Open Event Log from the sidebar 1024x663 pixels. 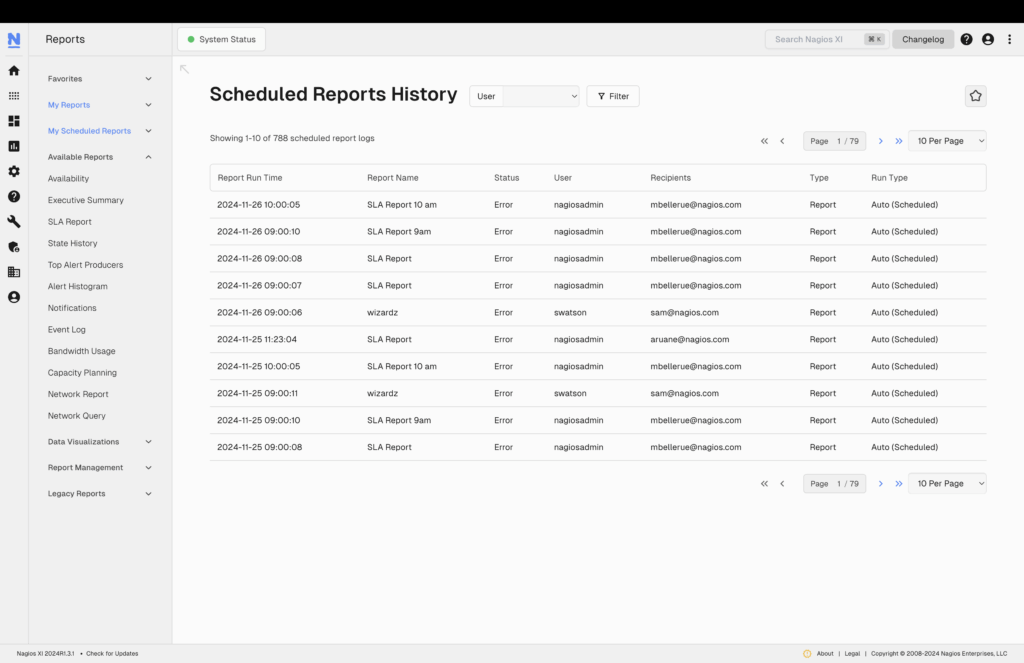pos(69,329)
